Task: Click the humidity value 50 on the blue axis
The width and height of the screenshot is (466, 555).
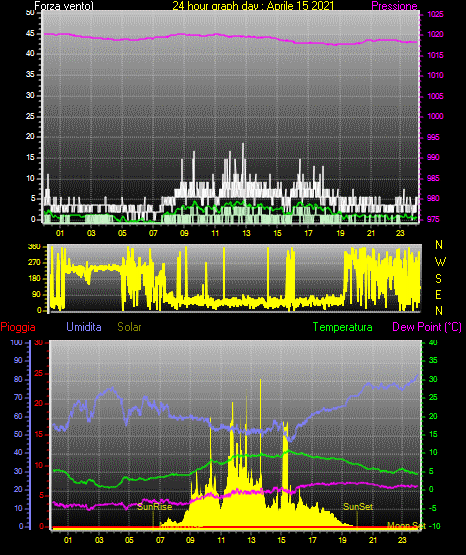Action: coord(18,434)
